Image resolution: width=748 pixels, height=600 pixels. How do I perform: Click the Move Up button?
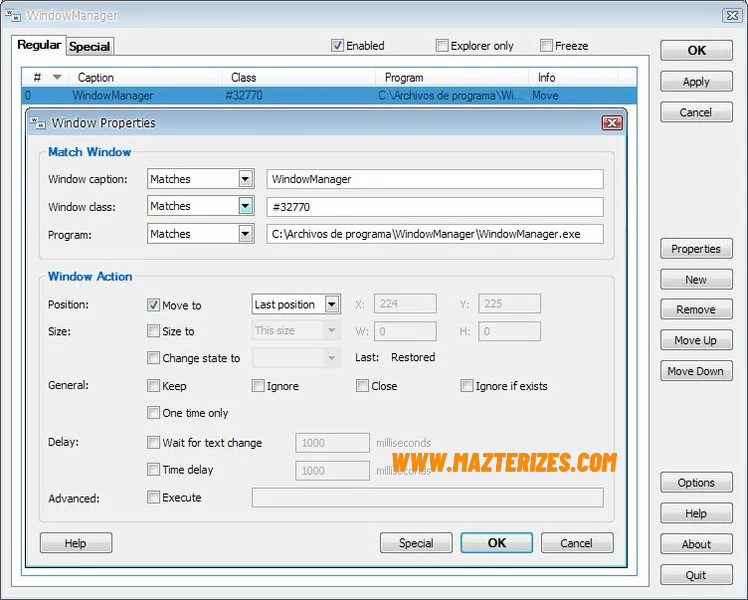pyautogui.click(x=696, y=341)
